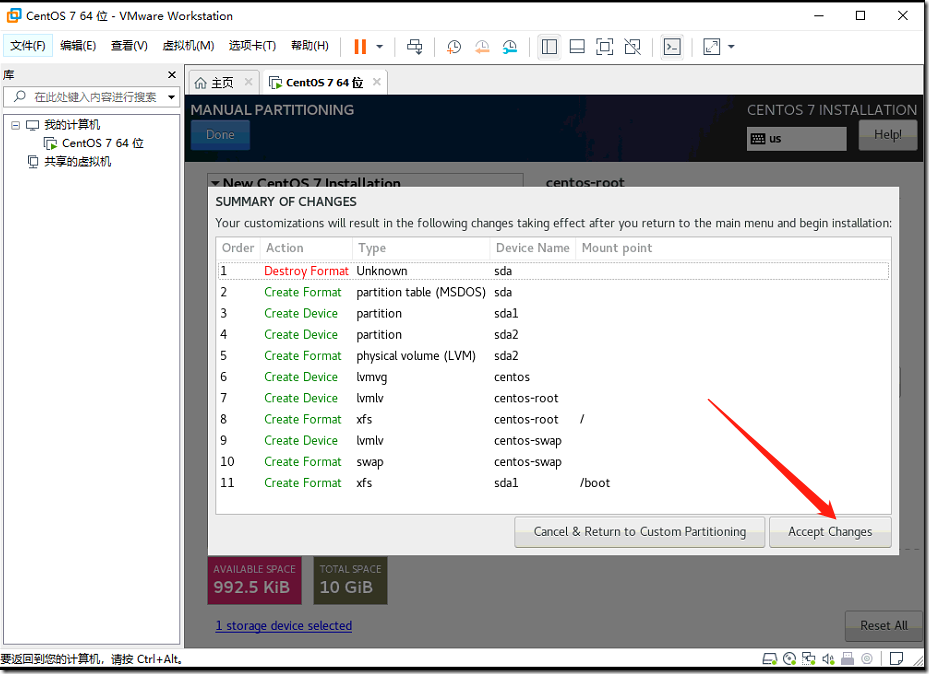Click the printer status bar icon

(x=848, y=659)
